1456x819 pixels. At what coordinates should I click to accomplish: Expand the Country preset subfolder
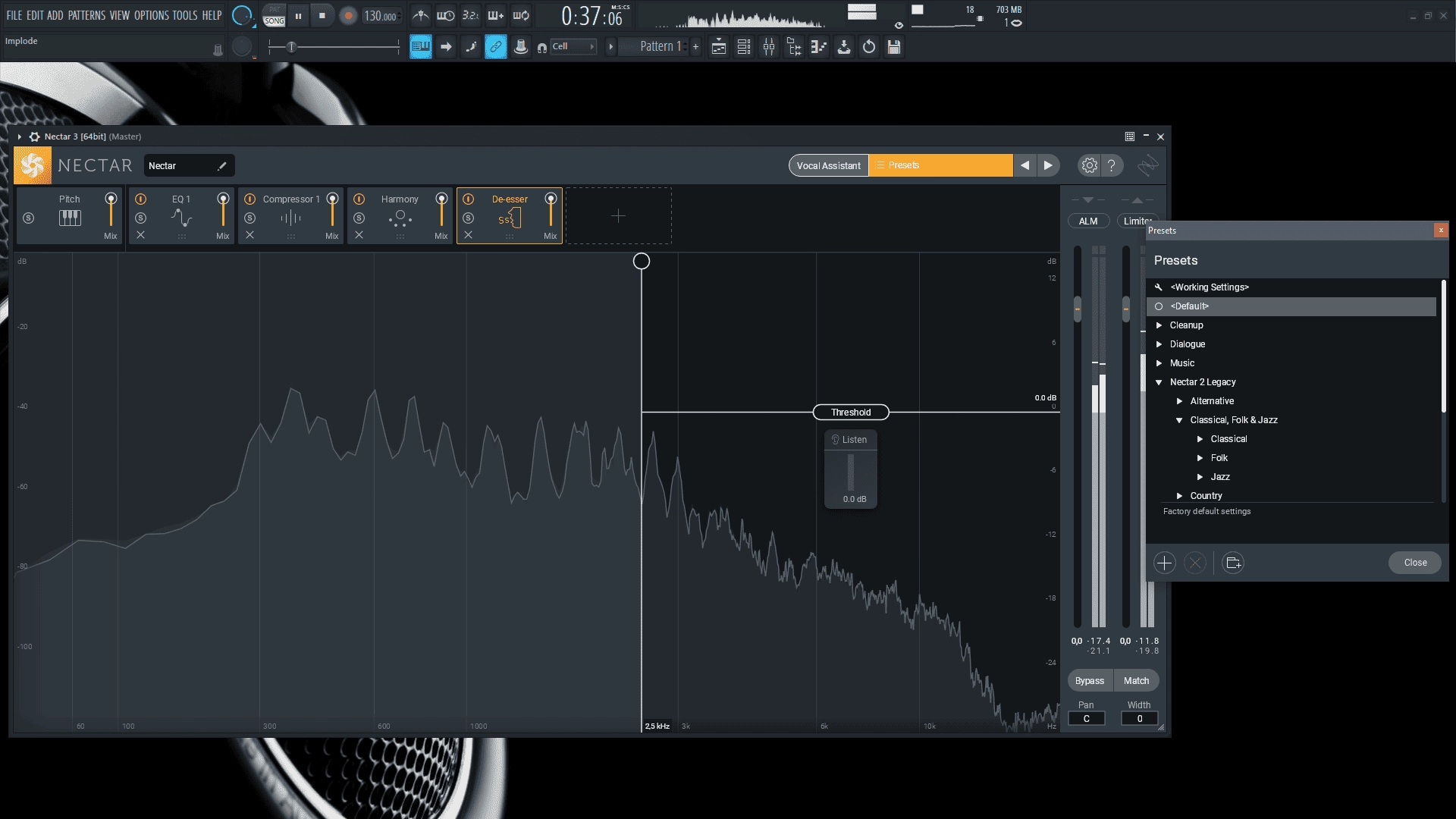click(x=1179, y=496)
